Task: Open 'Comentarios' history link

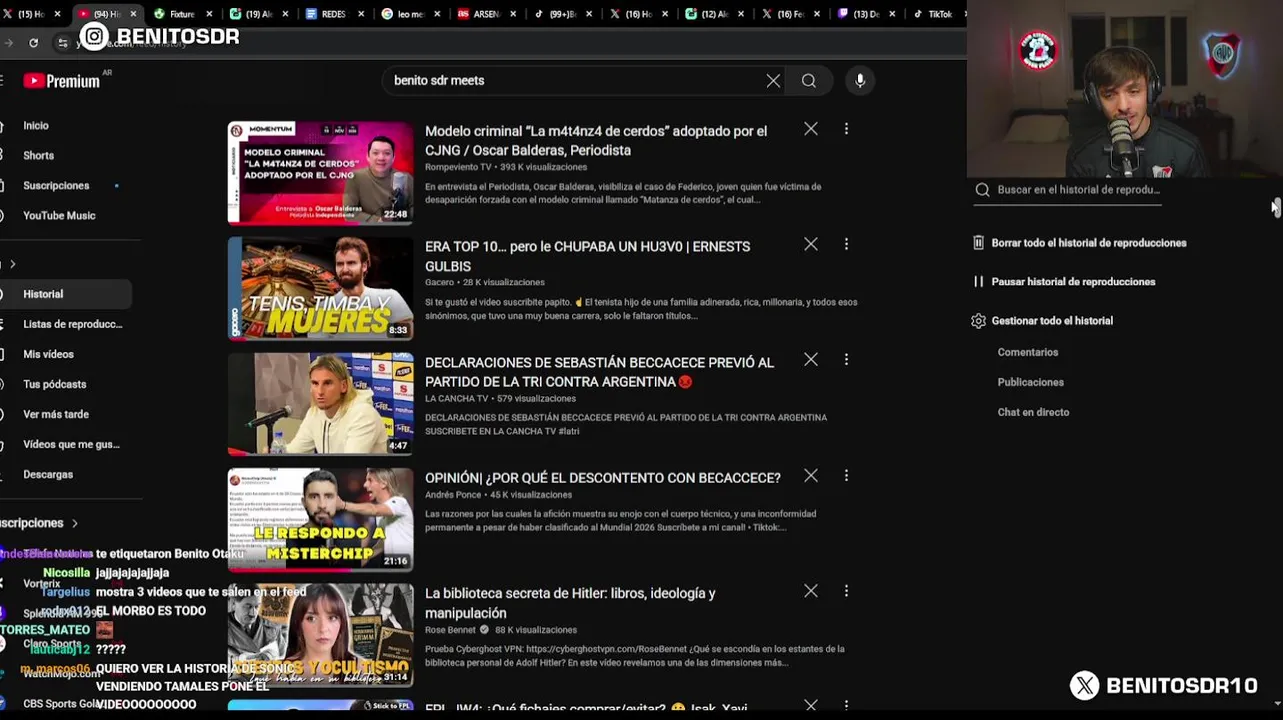Action: 1027,352
